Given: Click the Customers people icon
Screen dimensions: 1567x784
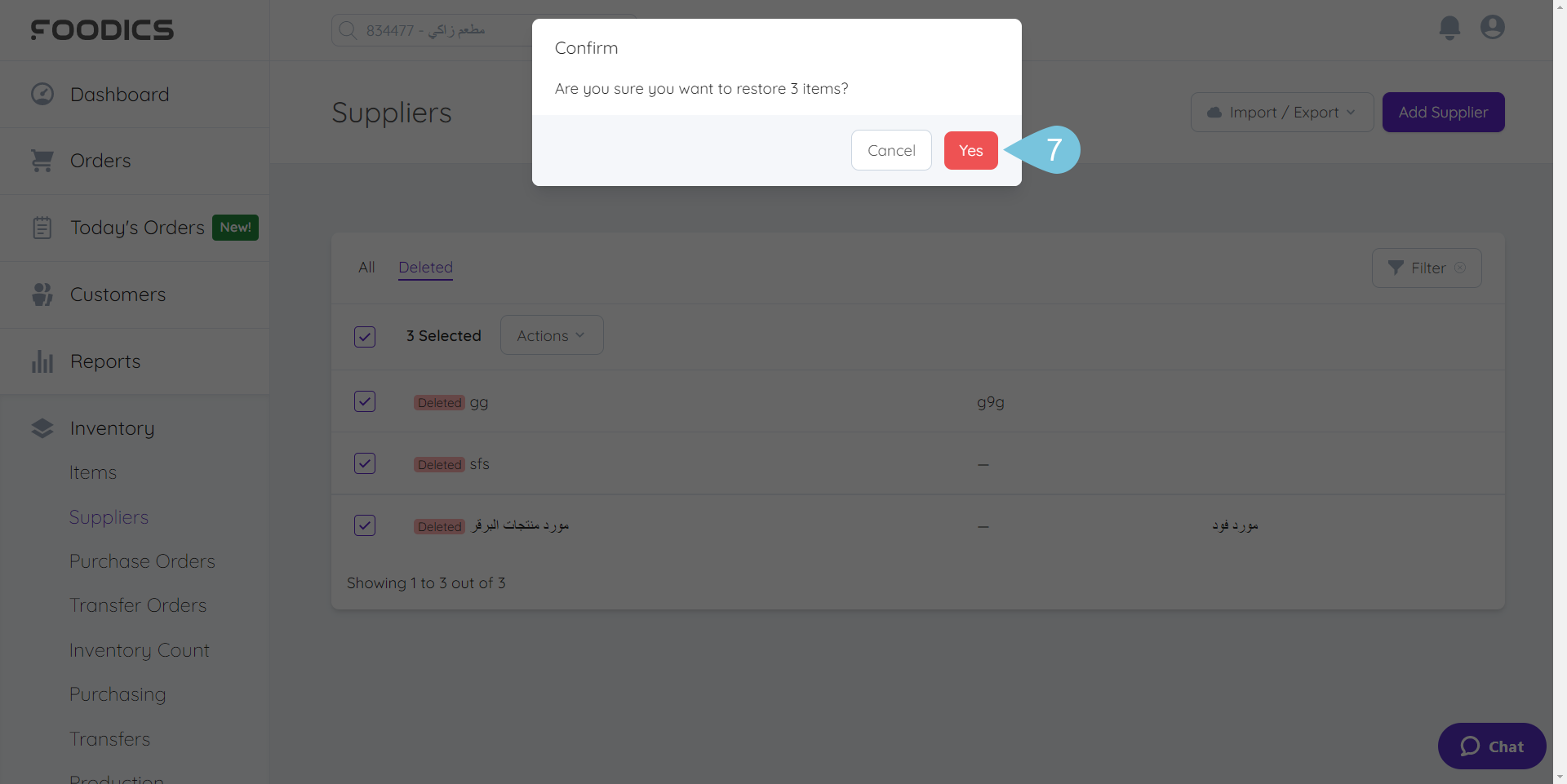Looking at the screenshot, I should pyautogui.click(x=42, y=295).
